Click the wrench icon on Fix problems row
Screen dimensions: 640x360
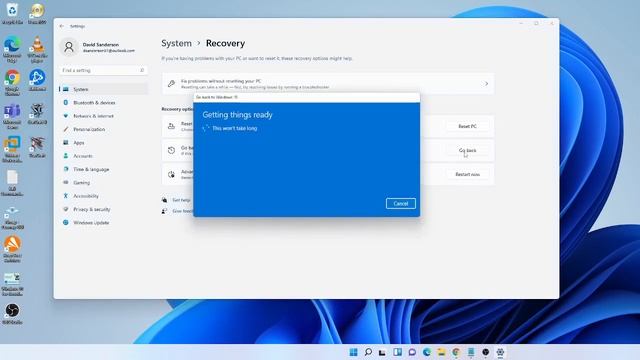(171, 84)
